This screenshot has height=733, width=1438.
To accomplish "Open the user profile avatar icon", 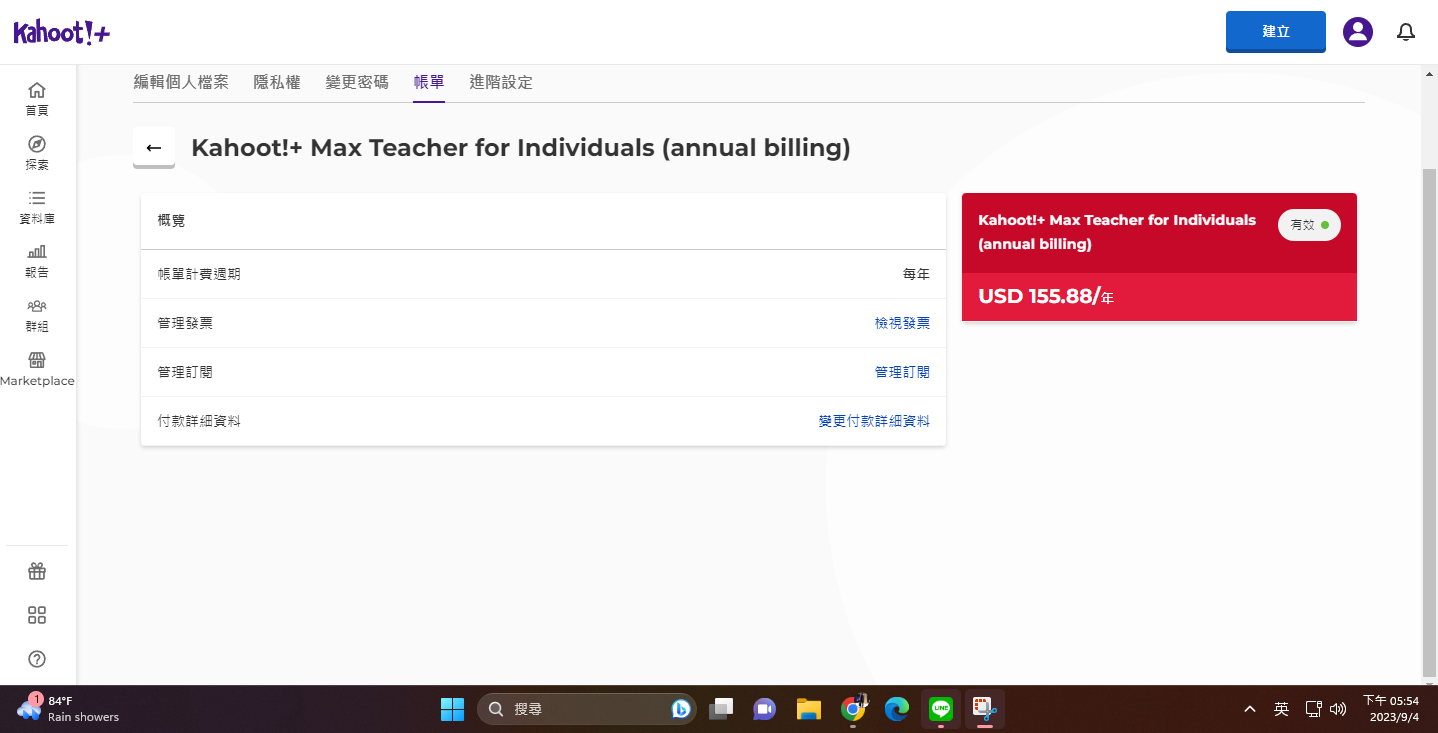I will (1358, 32).
